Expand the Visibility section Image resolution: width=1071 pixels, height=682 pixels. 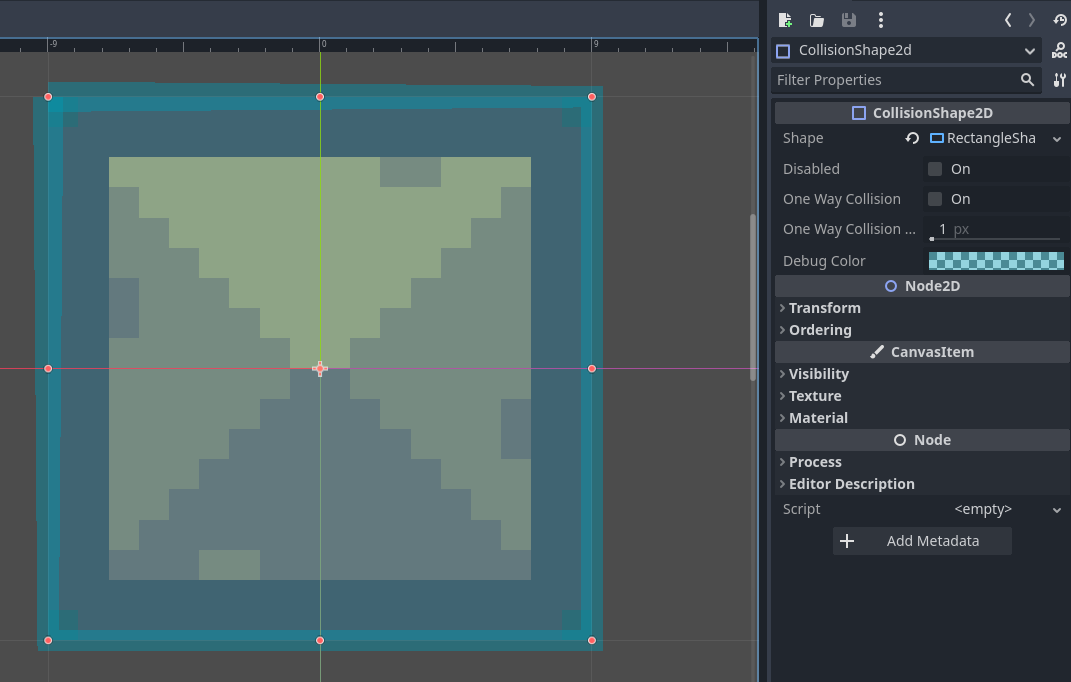[x=818, y=374]
